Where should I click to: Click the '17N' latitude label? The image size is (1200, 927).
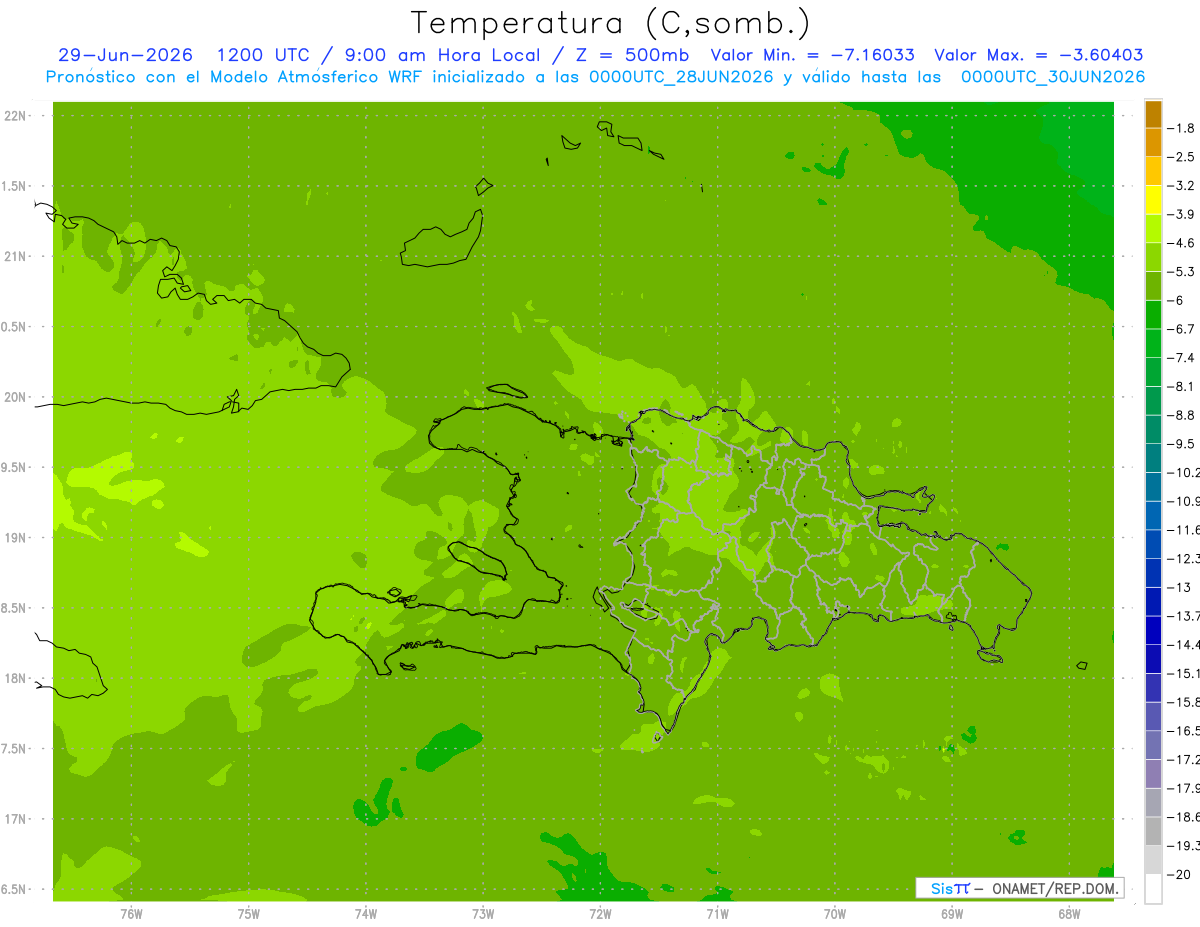(15, 819)
